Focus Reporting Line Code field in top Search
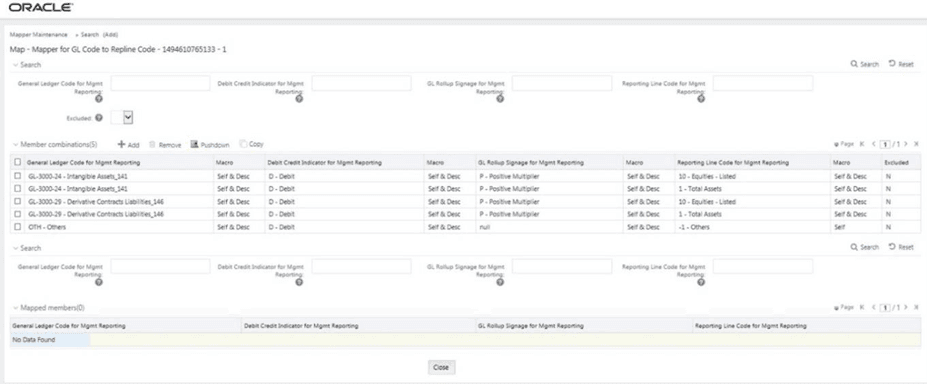 pos(763,83)
